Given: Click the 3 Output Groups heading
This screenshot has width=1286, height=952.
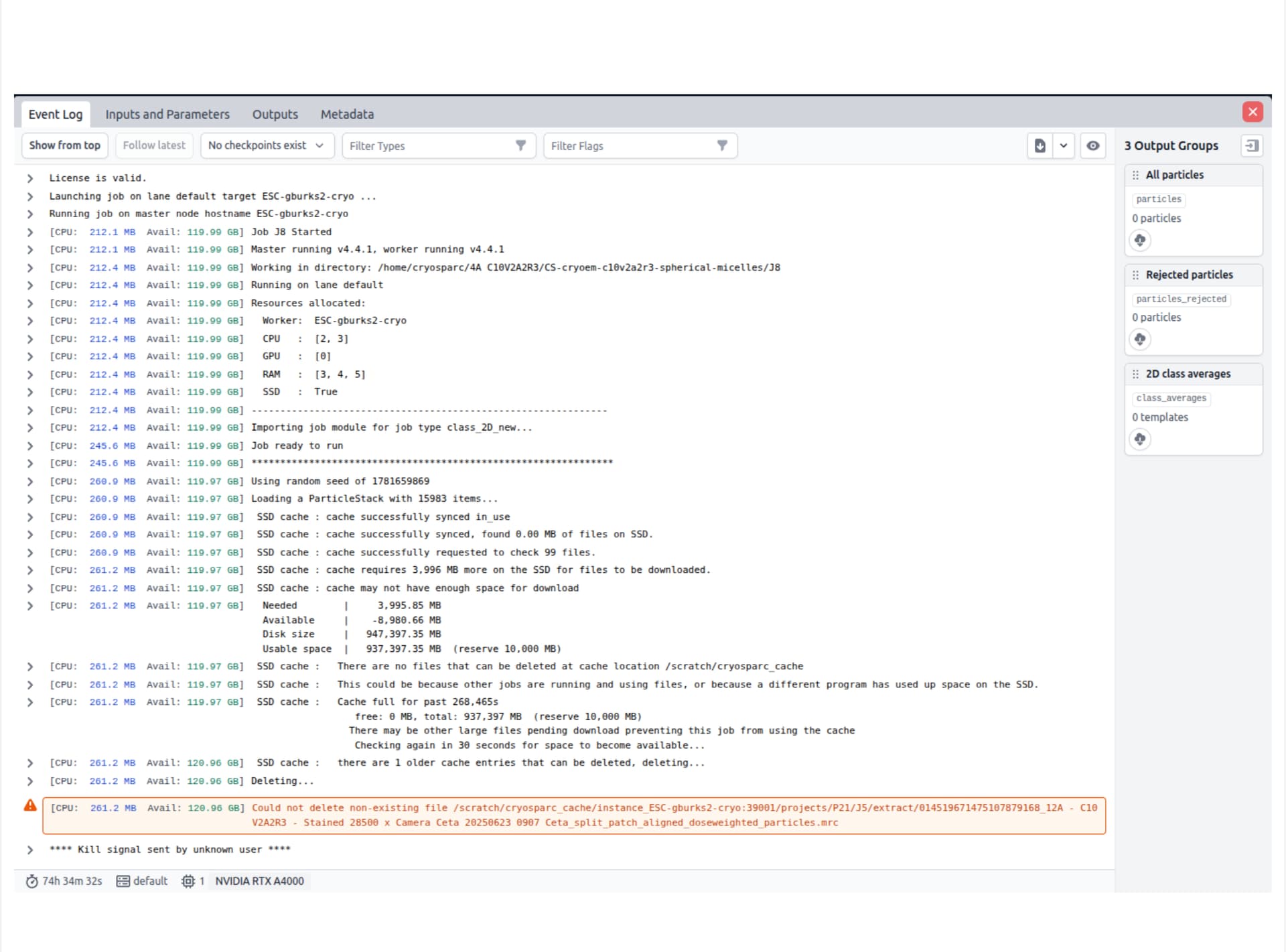Looking at the screenshot, I should click(x=1171, y=145).
